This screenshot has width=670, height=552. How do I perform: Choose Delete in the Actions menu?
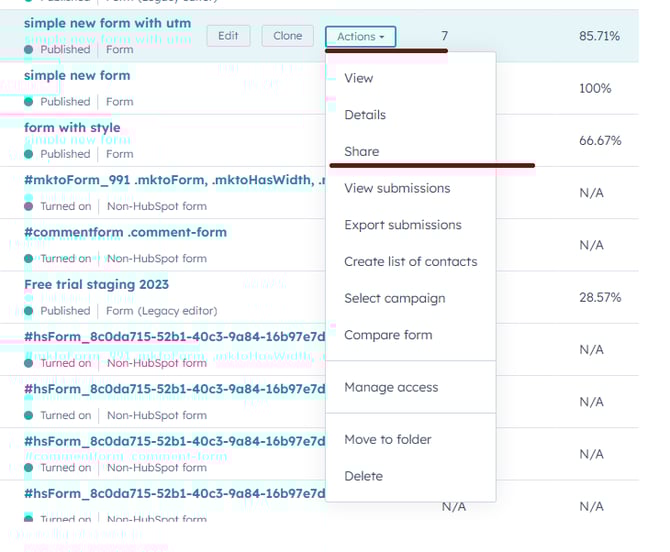point(363,476)
